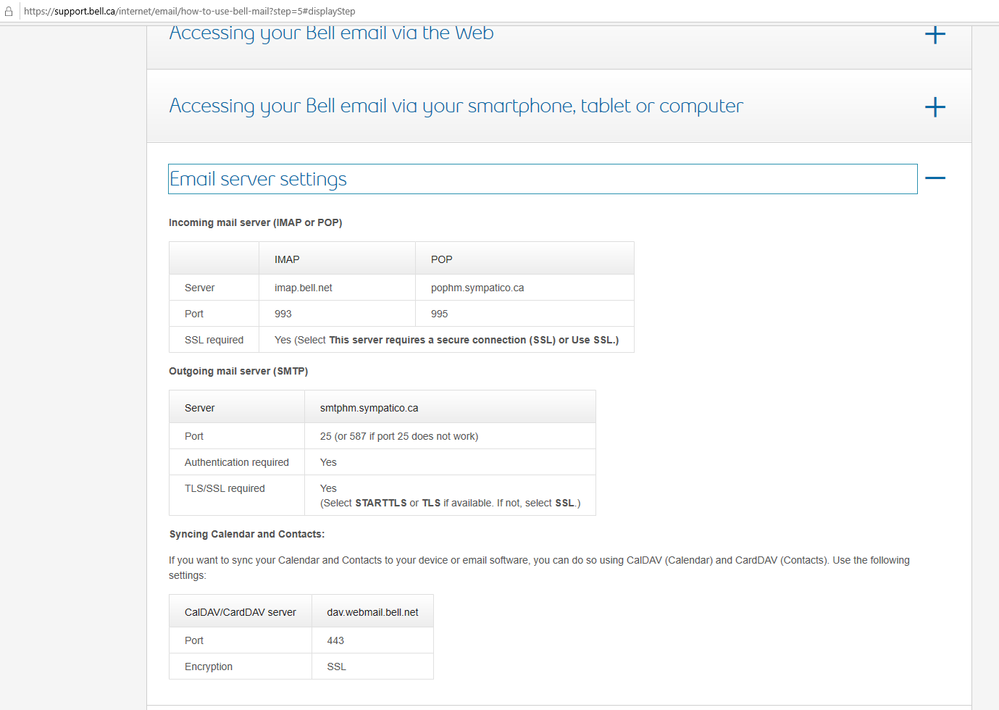The width and height of the screenshot is (999, 710).
Task: Click the "Syncing Calendar and Contacts:" heading
Action: pyautogui.click(x=247, y=534)
